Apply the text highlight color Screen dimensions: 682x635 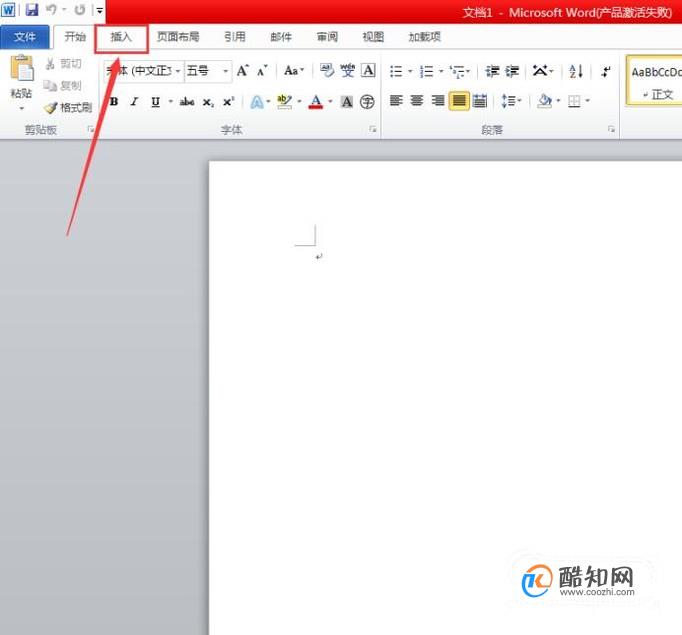pos(284,102)
